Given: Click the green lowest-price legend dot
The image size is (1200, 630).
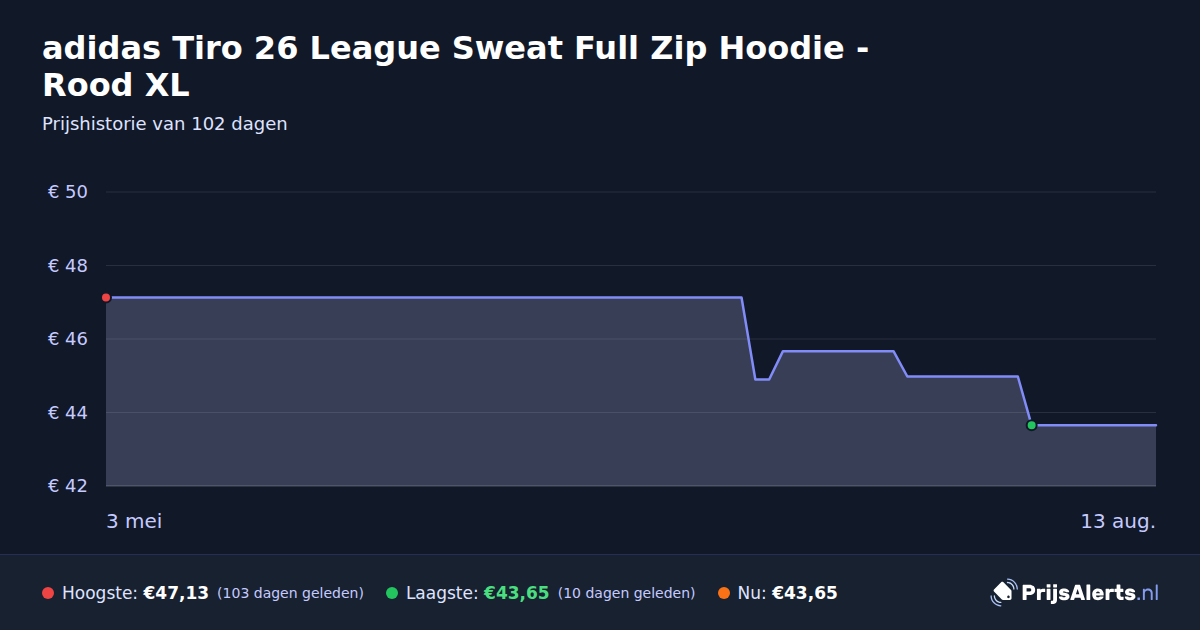Looking at the screenshot, I should (392, 593).
